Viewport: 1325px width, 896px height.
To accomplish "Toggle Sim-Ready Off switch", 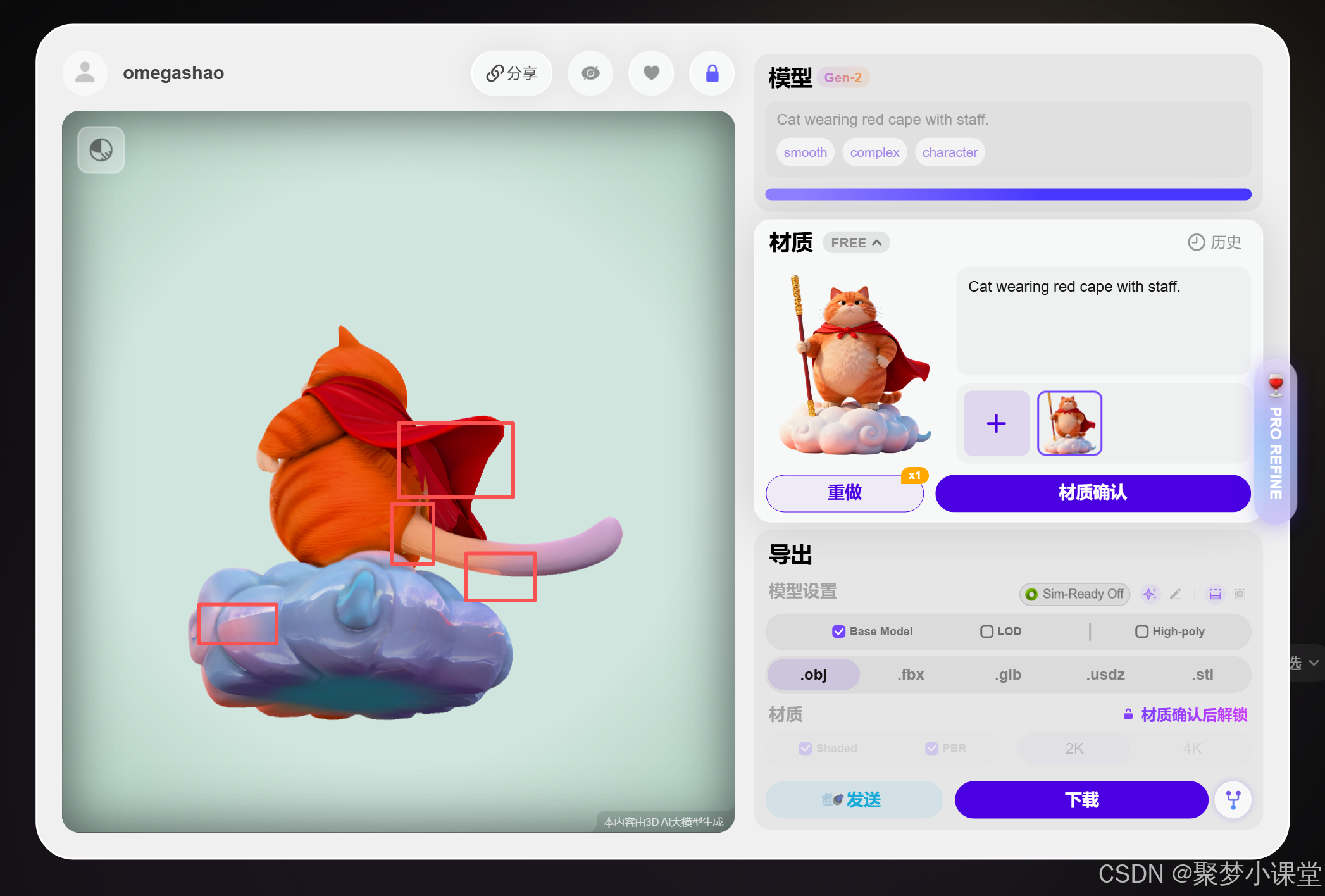I will (1074, 594).
